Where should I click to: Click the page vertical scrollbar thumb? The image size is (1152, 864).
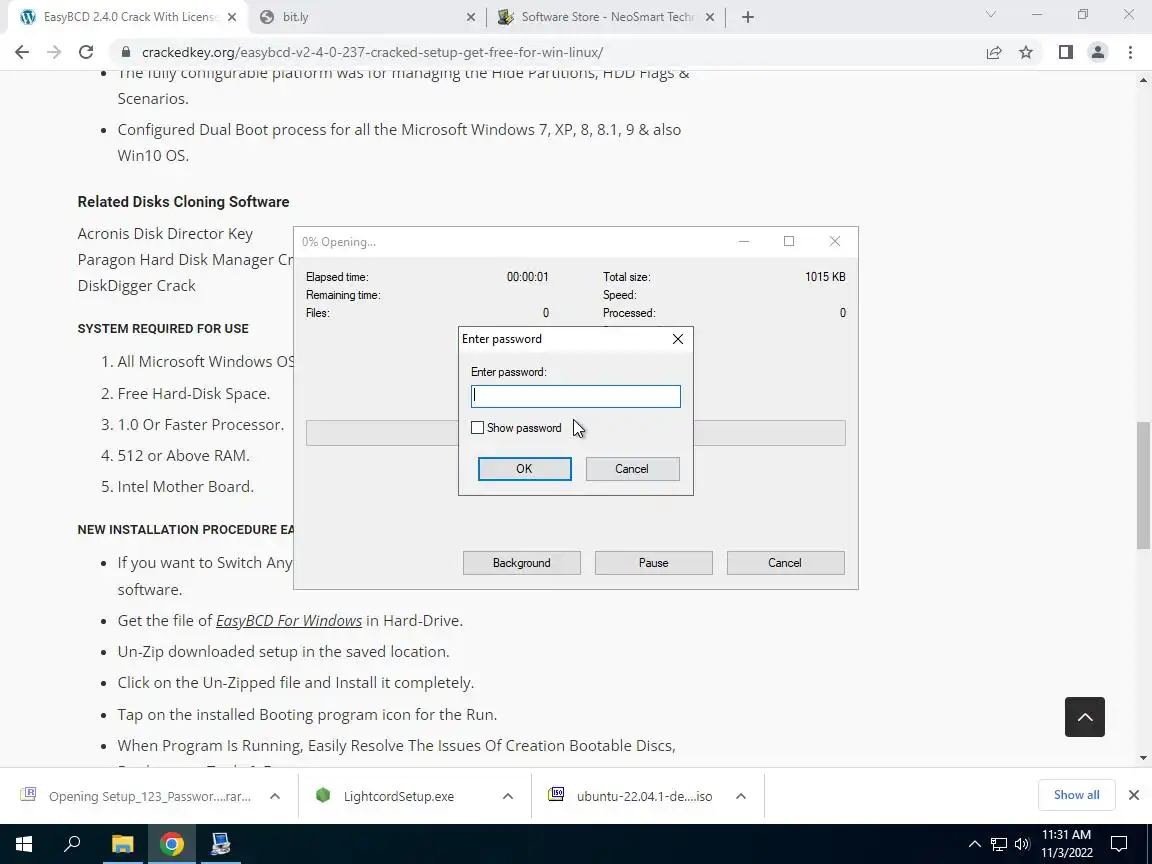[1143, 485]
